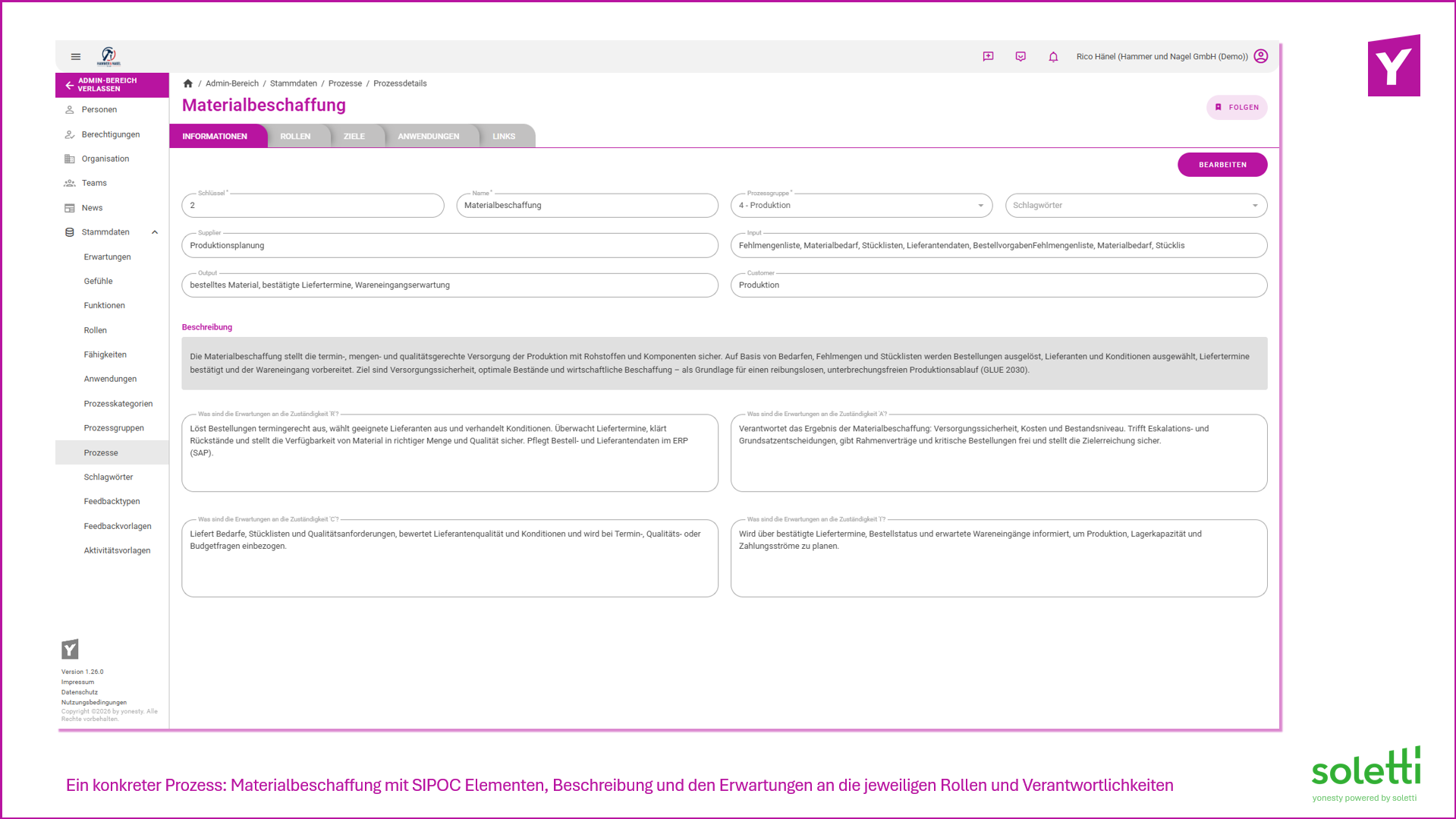Click the FOLGEN button
This screenshot has width=1456, height=819.
[x=1237, y=108]
